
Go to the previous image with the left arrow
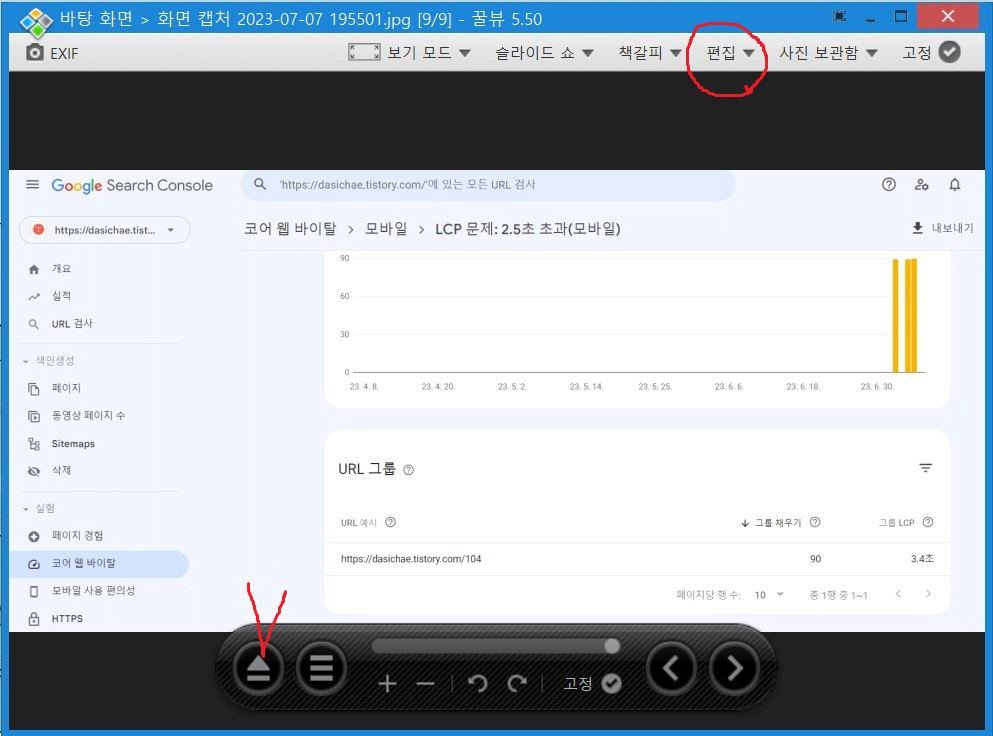click(x=671, y=668)
